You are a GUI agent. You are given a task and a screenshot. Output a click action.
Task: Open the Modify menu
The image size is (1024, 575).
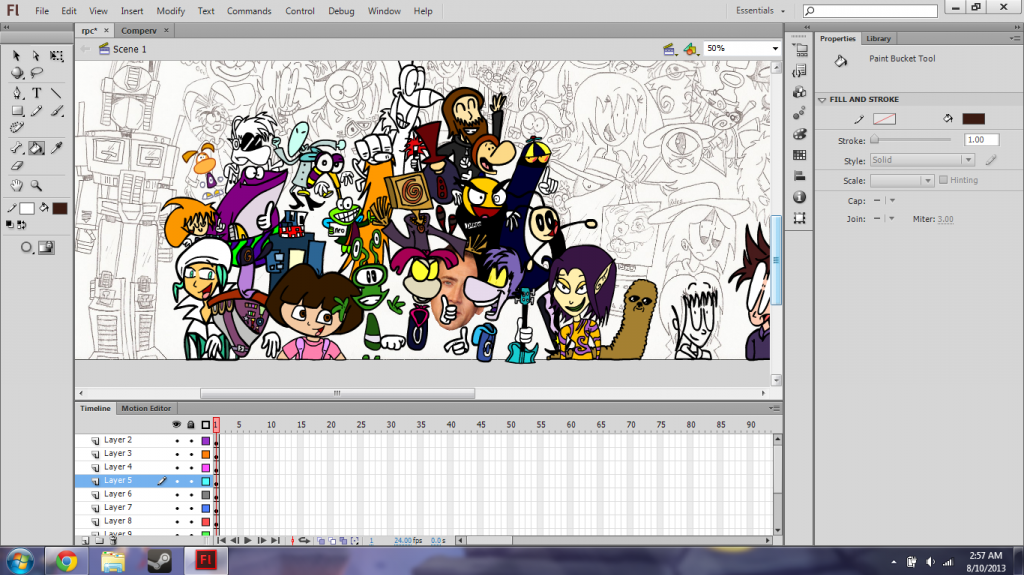(170, 11)
